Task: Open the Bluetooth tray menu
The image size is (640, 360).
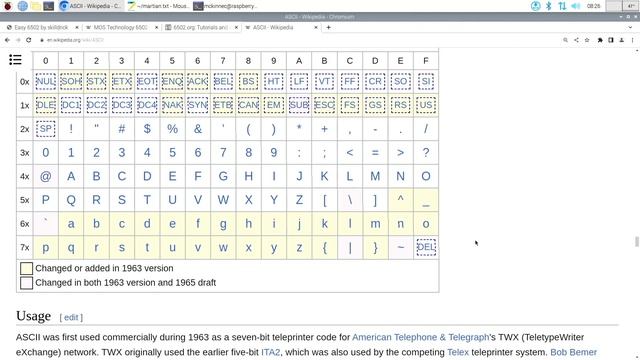Action: click(x=549, y=6)
